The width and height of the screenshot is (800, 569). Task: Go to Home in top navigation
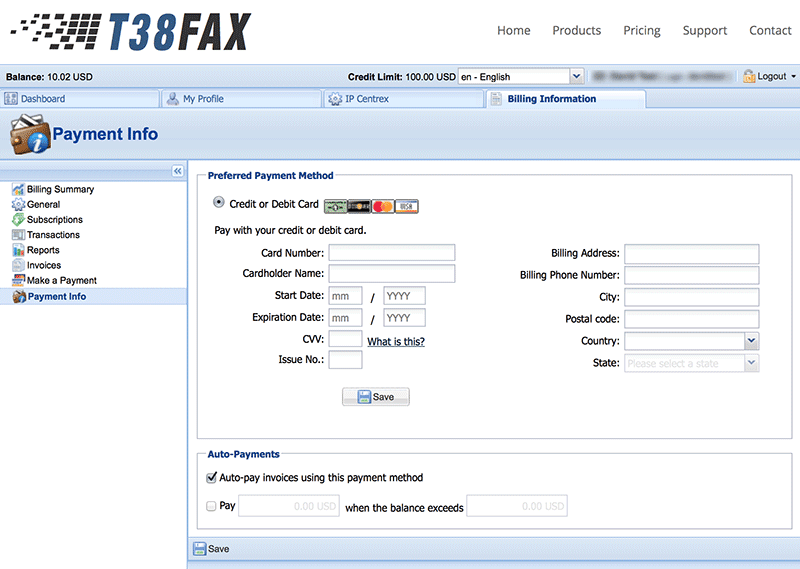click(514, 31)
